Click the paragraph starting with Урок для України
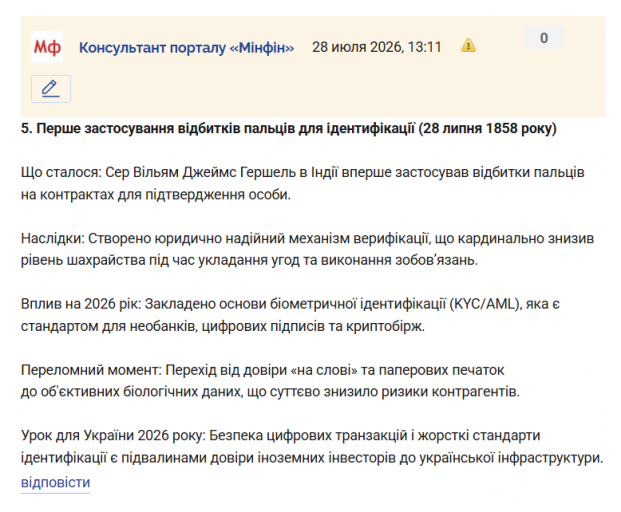This screenshot has width=621, height=512. point(312,447)
